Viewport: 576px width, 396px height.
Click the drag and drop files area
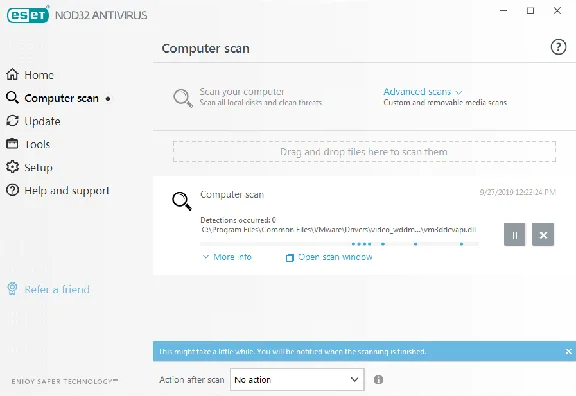[364, 152]
